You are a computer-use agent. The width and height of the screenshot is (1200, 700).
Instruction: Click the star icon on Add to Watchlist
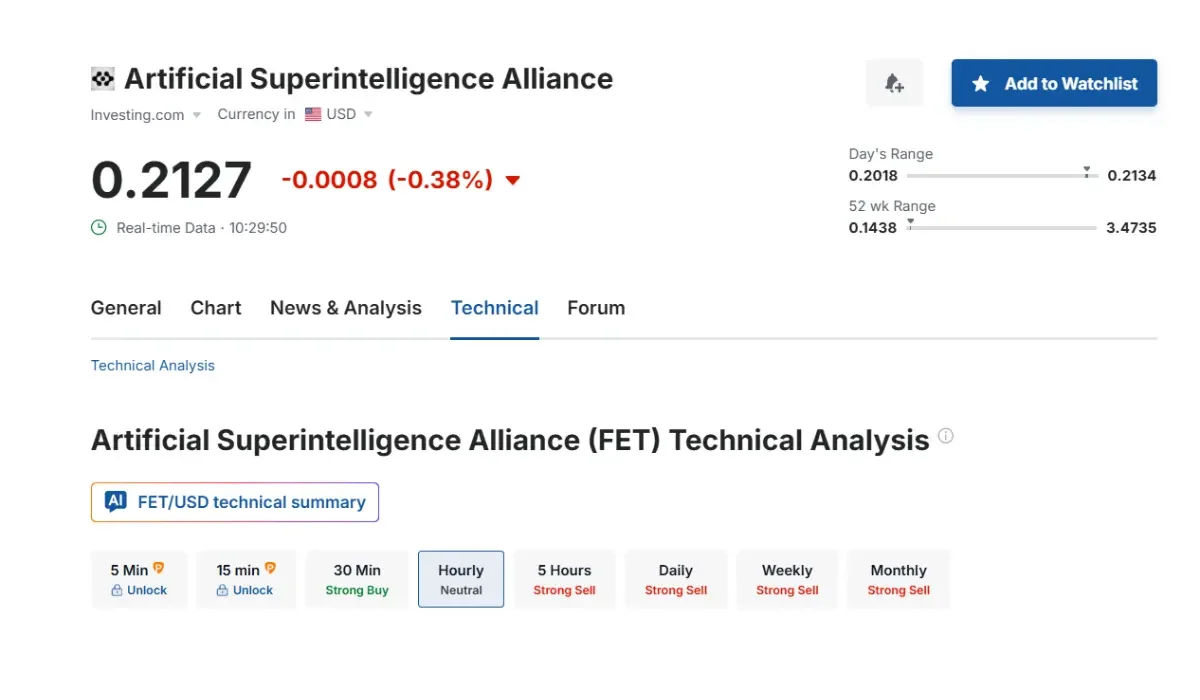pos(982,84)
